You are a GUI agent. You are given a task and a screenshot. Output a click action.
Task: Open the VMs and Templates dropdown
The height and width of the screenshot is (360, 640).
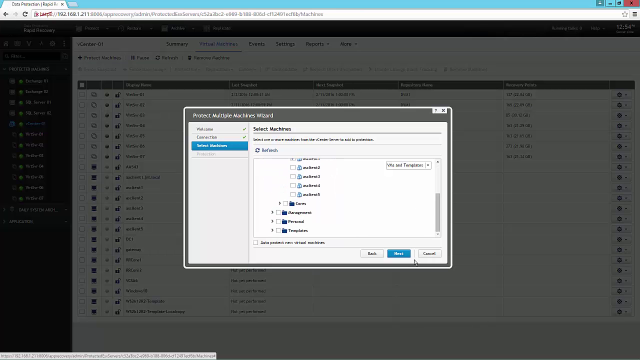pyautogui.click(x=409, y=165)
